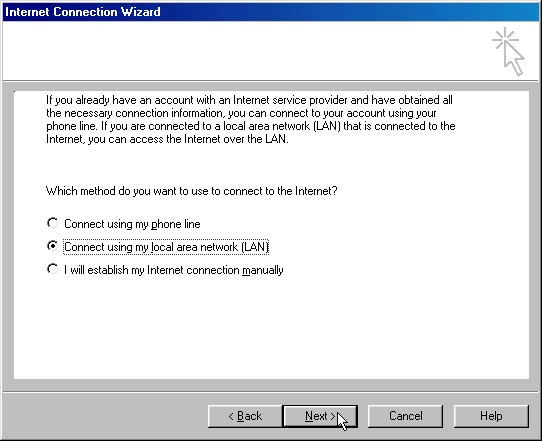Screen dimensions: 542x441
Task: Go to the previous step with Back
Action: click(245, 416)
